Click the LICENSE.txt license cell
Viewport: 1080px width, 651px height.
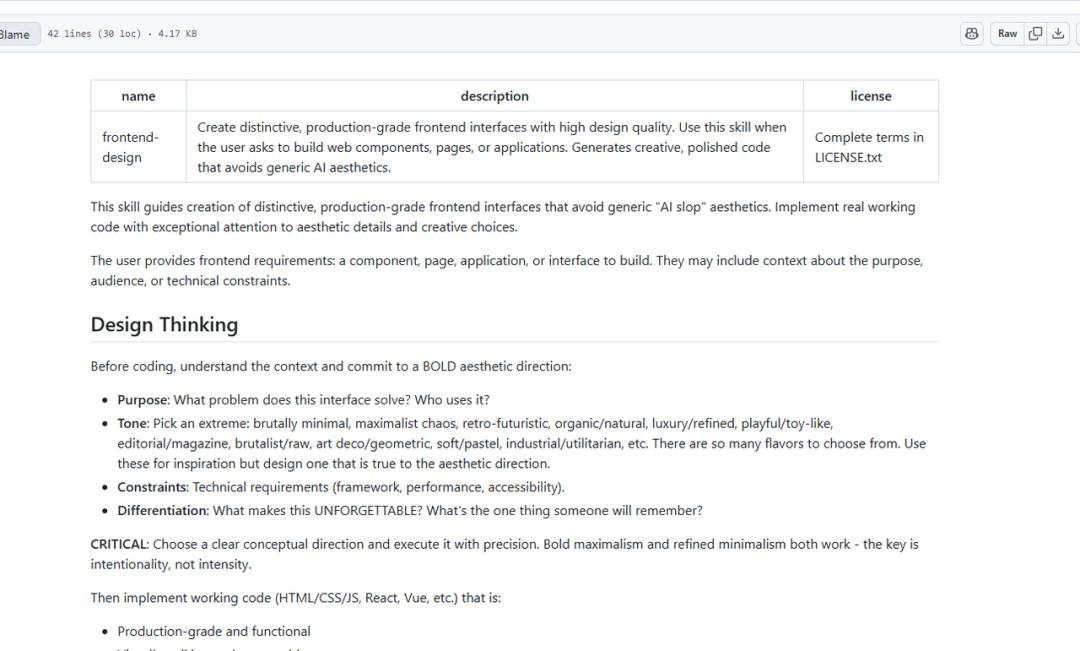pyautogui.click(x=869, y=147)
